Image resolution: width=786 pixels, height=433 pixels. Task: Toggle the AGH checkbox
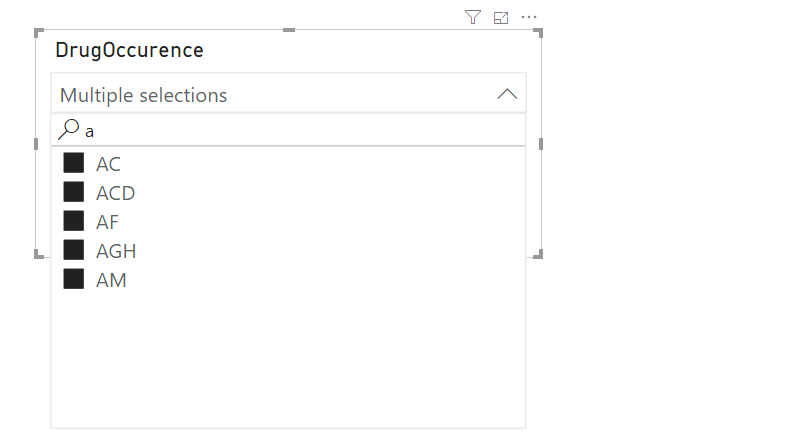(73, 250)
